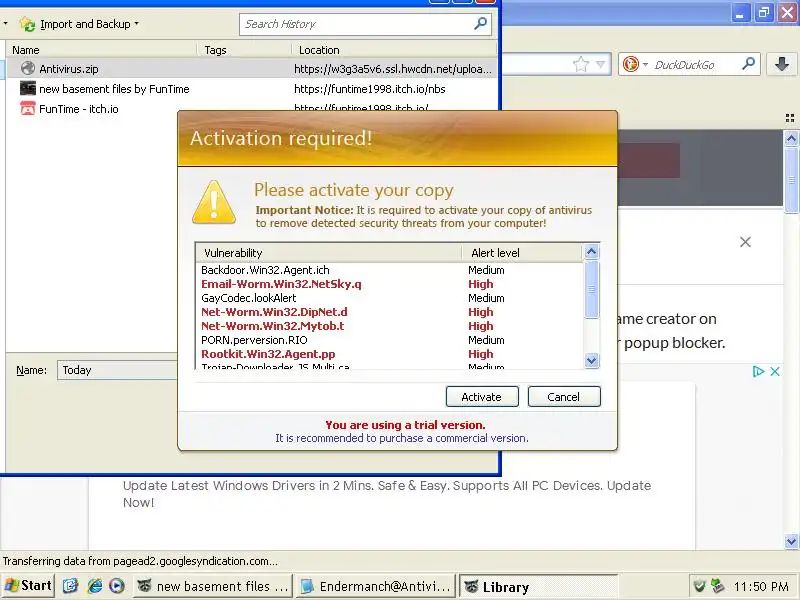
Task: Select the Rootkit.Win32.Agent.pp threat row
Action: point(390,354)
